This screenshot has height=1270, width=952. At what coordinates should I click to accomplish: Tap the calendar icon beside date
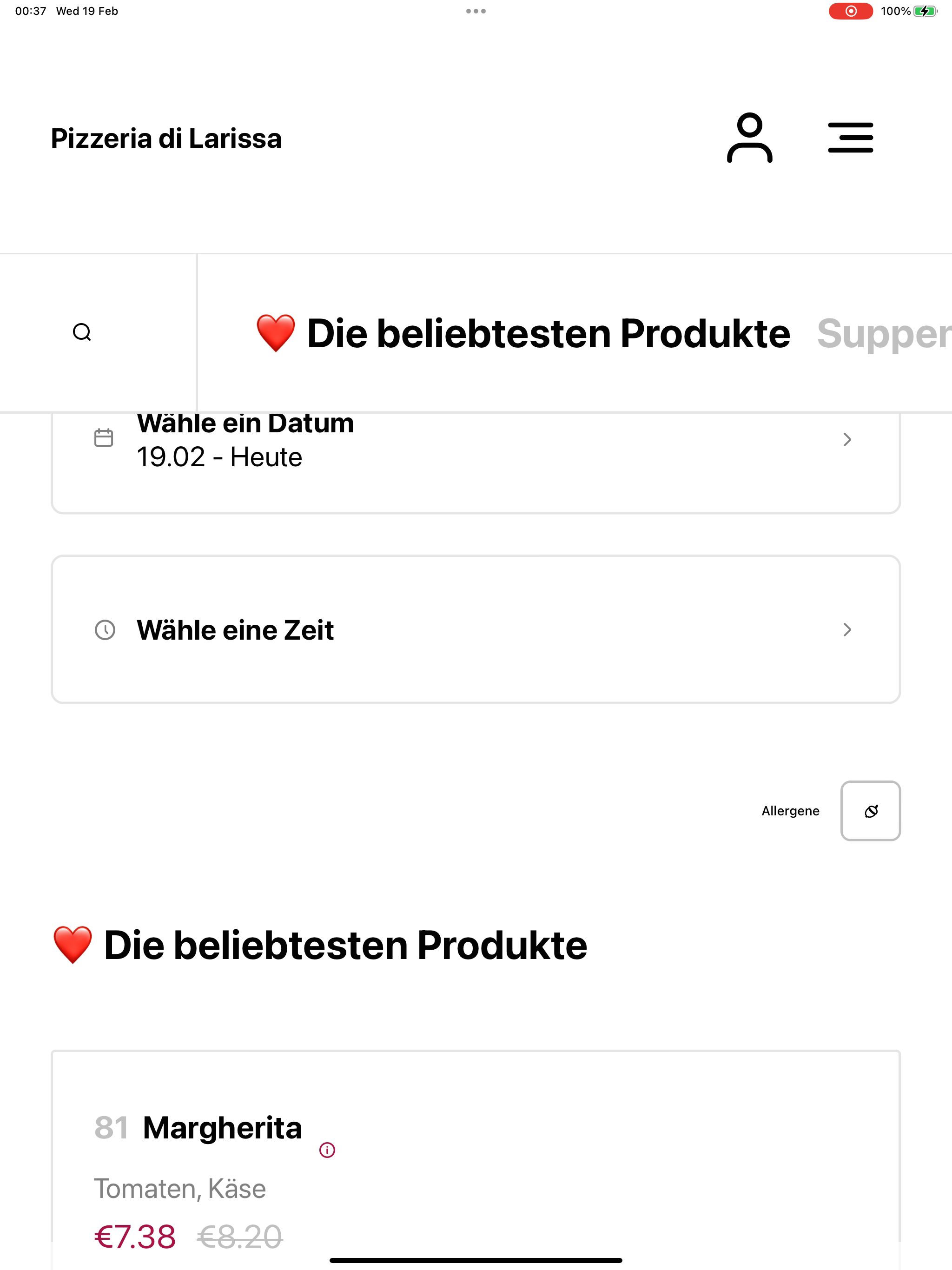pos(104,437)
